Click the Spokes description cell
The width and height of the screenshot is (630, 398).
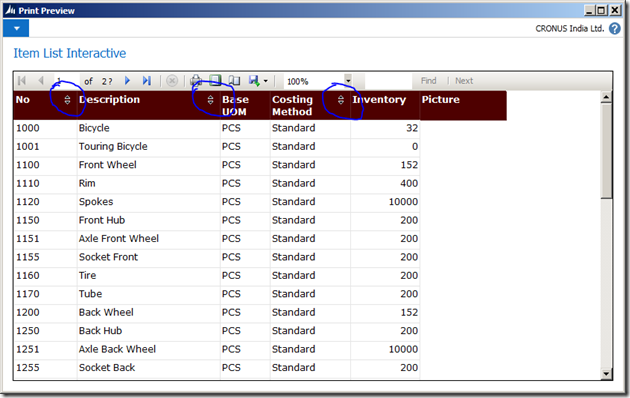[149, 202]
